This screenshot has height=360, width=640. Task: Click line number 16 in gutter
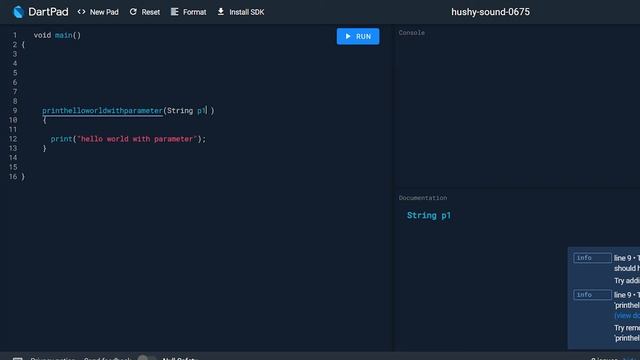[x=13, y=177]
